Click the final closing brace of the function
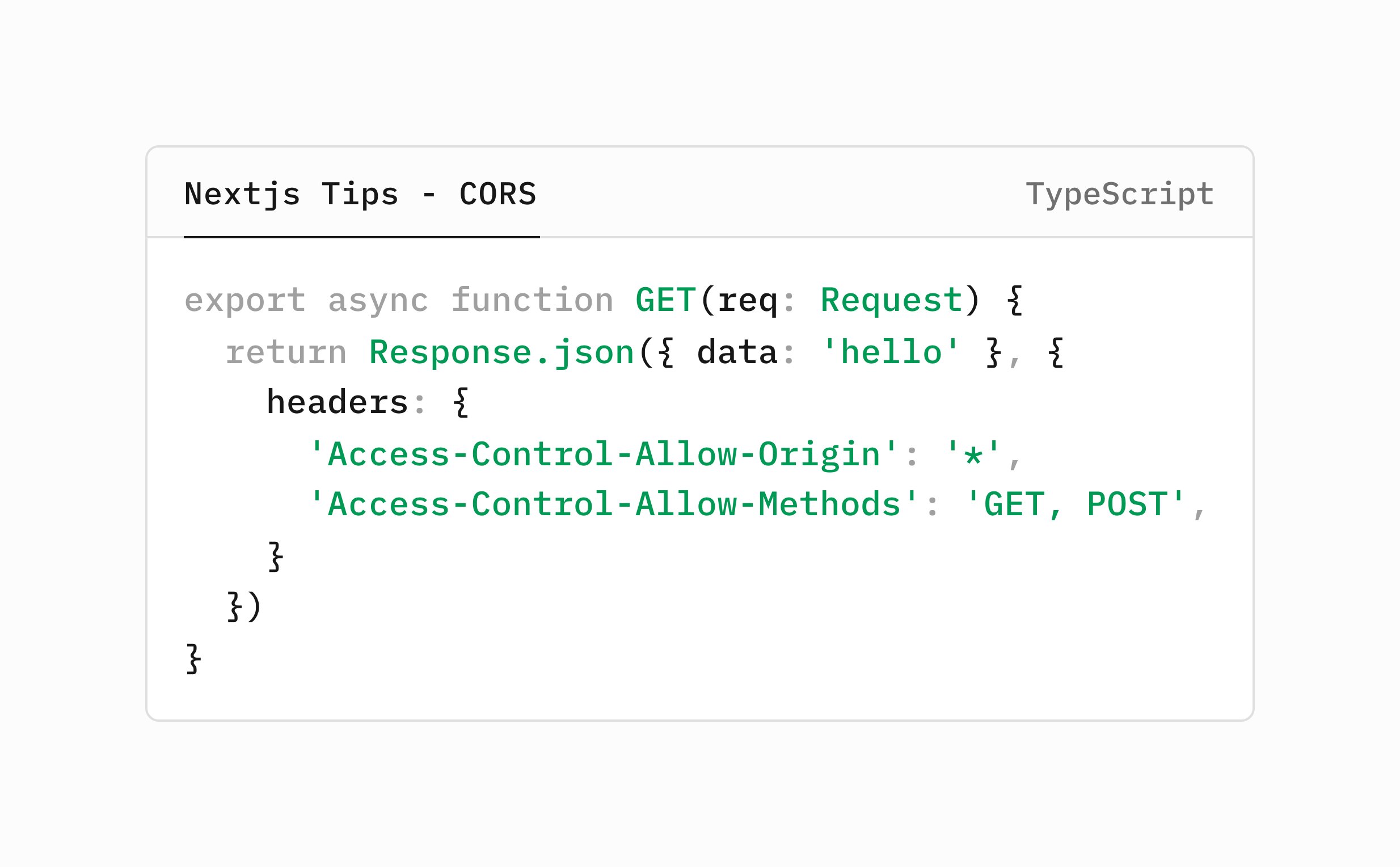Viewport: 1400px width, 867px height. pos(194,658)
